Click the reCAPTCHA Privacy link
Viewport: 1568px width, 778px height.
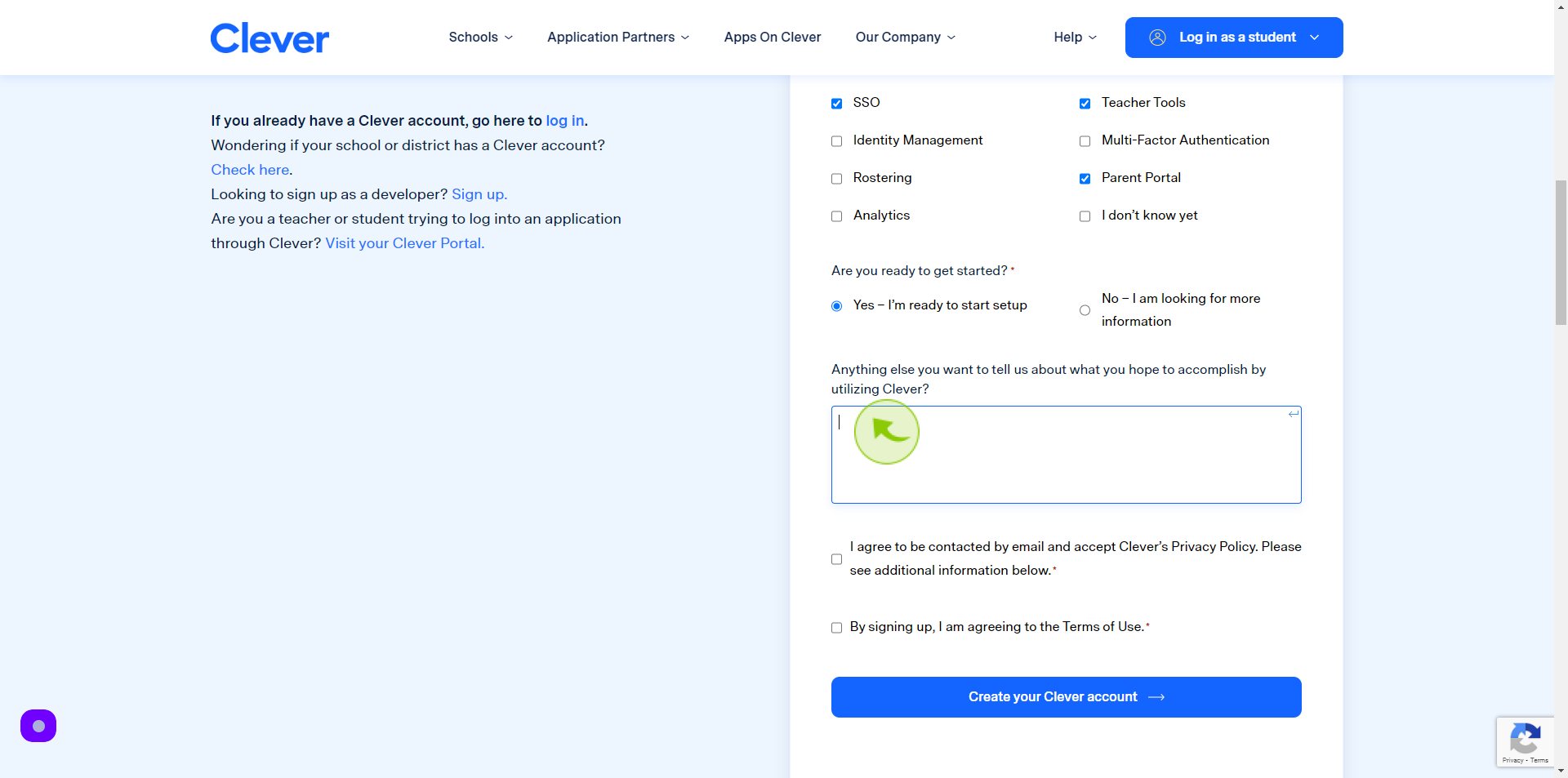tap(1512, 760)
